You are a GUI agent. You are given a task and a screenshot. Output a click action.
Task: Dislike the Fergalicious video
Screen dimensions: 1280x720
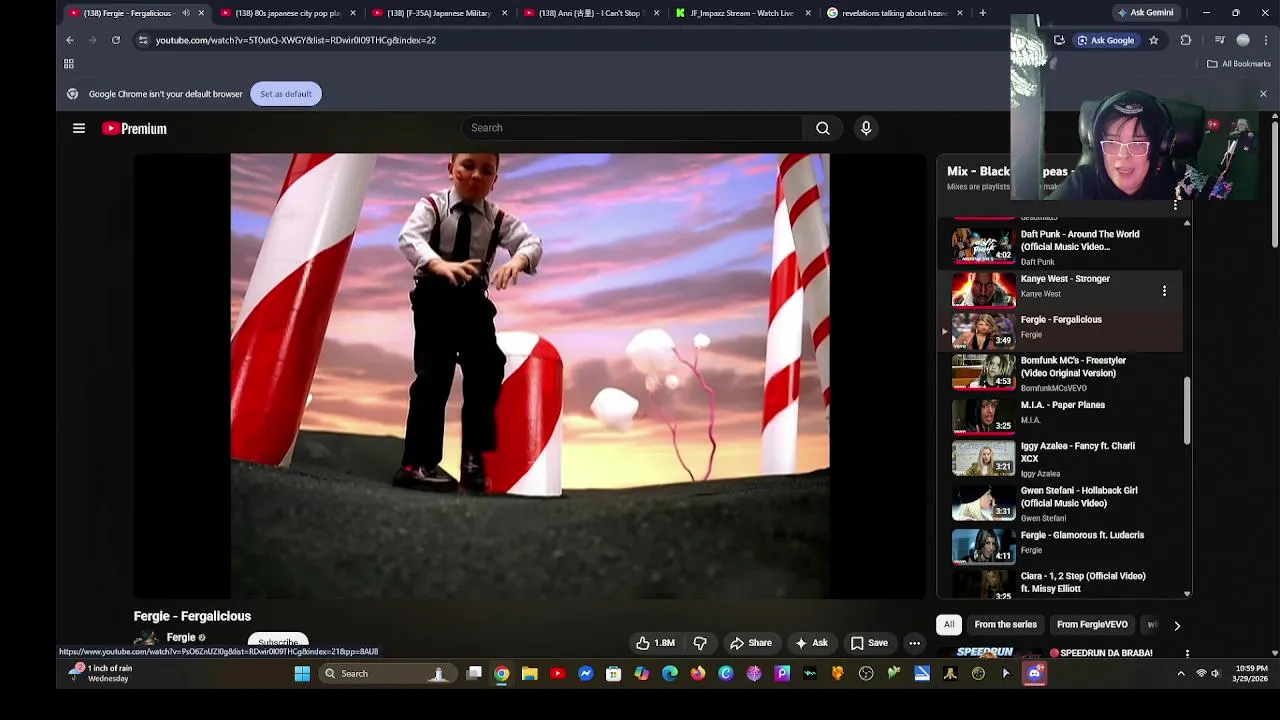point(700,643)
